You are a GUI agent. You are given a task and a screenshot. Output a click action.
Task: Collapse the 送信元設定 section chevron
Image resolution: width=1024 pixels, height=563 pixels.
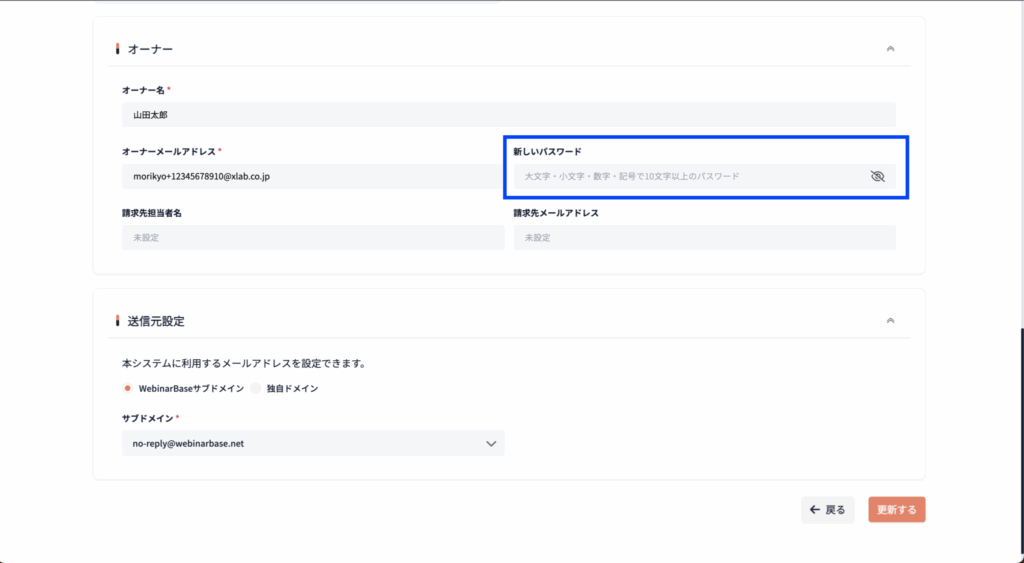pyautogui.click(x=890, y=321)
